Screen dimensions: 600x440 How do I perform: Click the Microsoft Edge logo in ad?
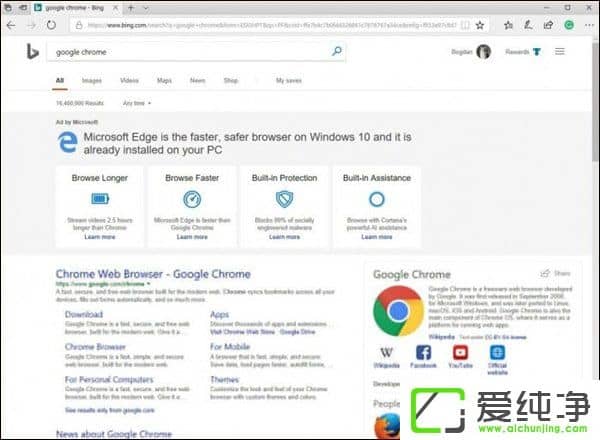(x=67, y=142)
